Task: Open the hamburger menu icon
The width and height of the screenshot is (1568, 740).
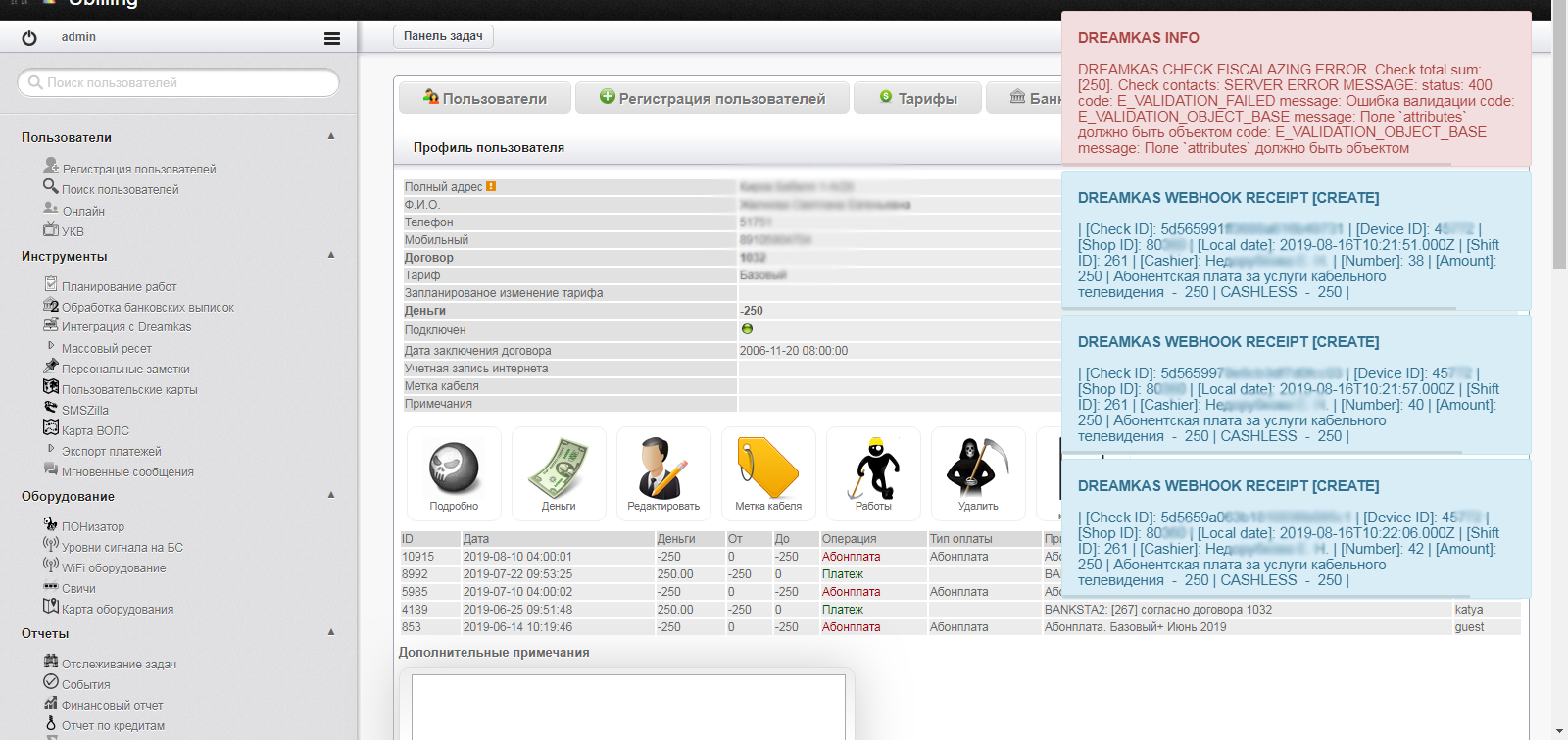Action: tap(332, 38)
